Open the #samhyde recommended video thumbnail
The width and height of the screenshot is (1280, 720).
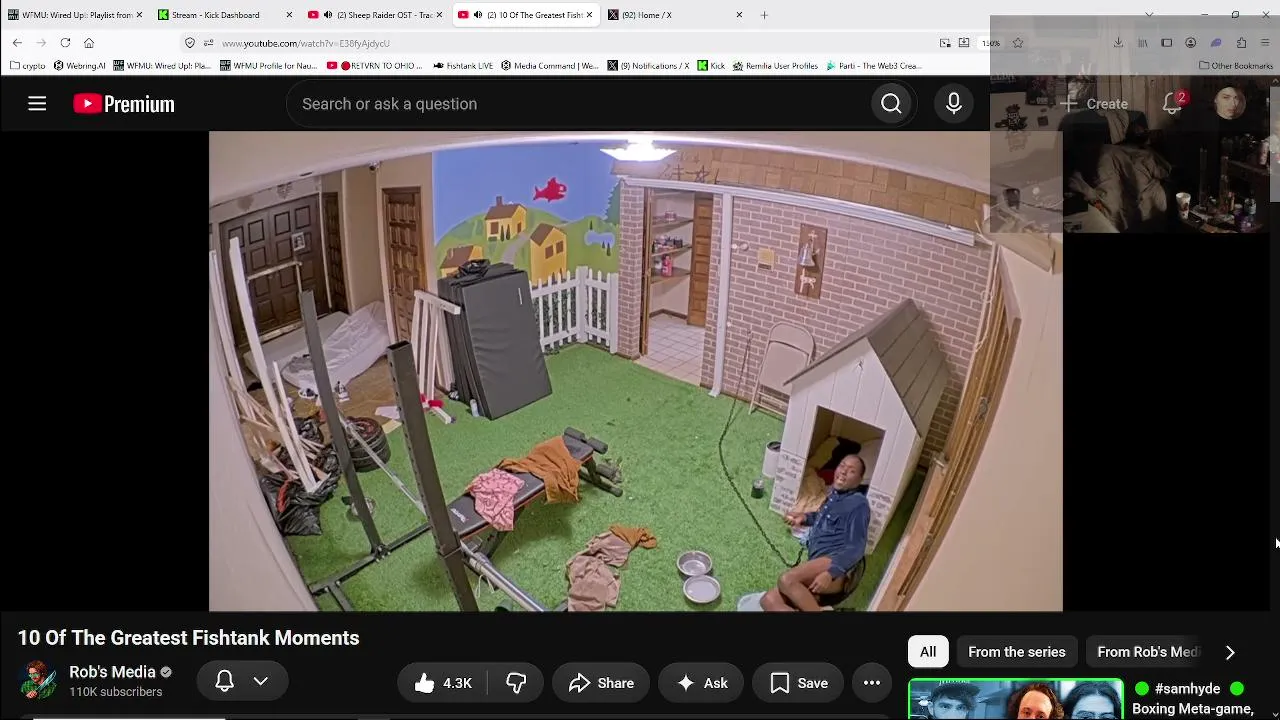tap(1016, 699)
